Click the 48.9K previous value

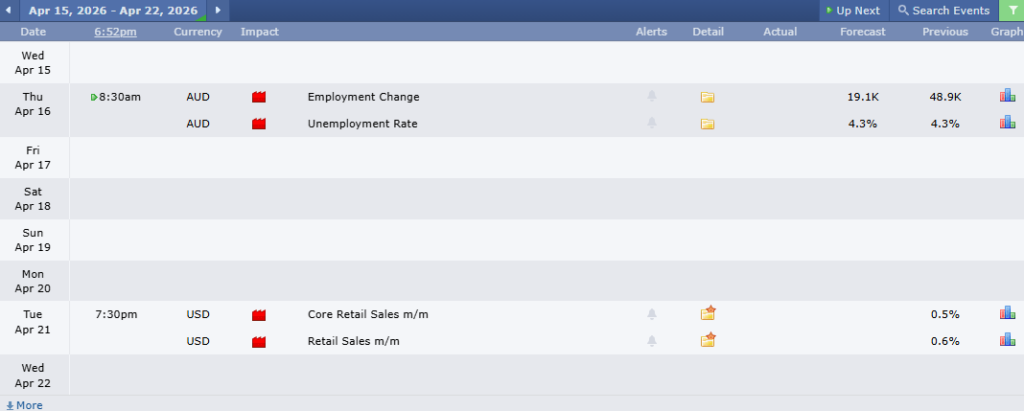pos(945,97)
